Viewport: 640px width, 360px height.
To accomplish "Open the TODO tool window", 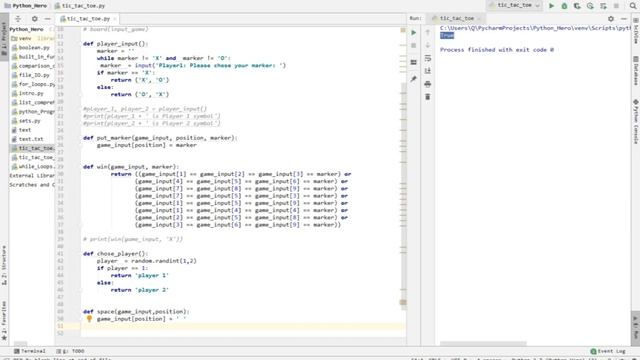I will click(70, 351).
